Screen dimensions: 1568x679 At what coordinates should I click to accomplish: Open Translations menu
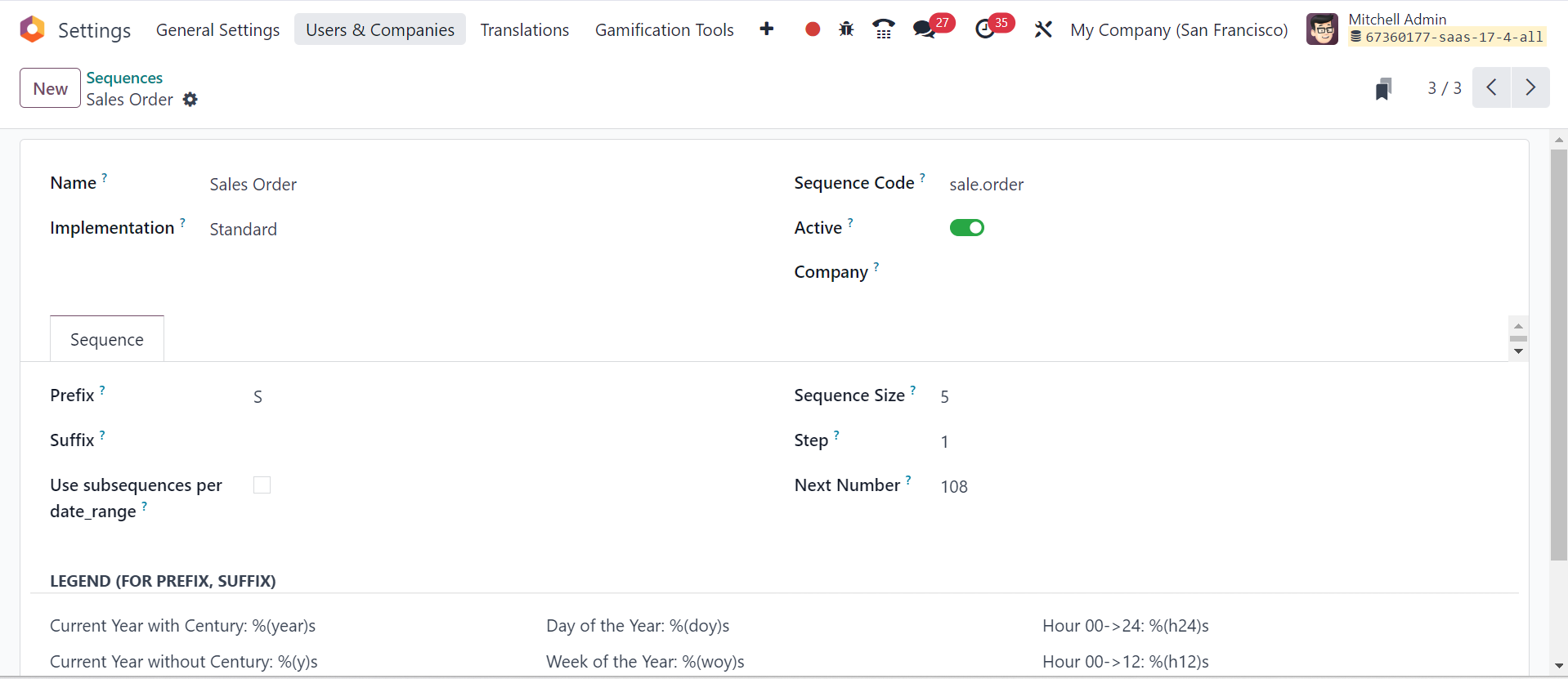click(x=525, y=30)
